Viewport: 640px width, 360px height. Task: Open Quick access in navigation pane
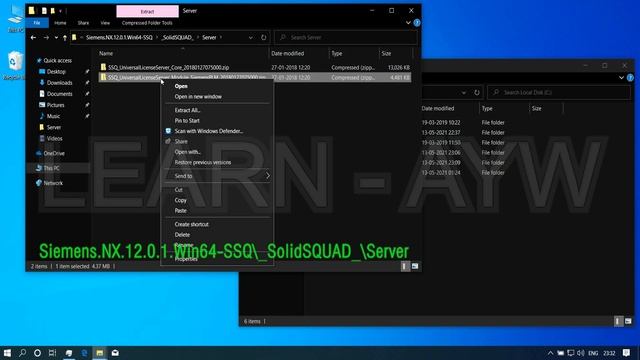pyautogui.click(x=57, y=60)
